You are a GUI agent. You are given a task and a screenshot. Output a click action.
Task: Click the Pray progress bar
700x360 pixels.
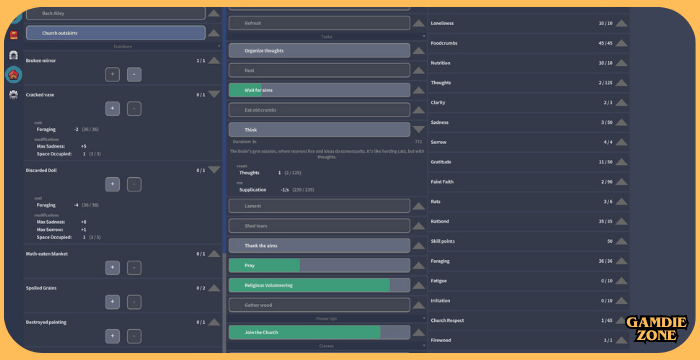[319, 265]
